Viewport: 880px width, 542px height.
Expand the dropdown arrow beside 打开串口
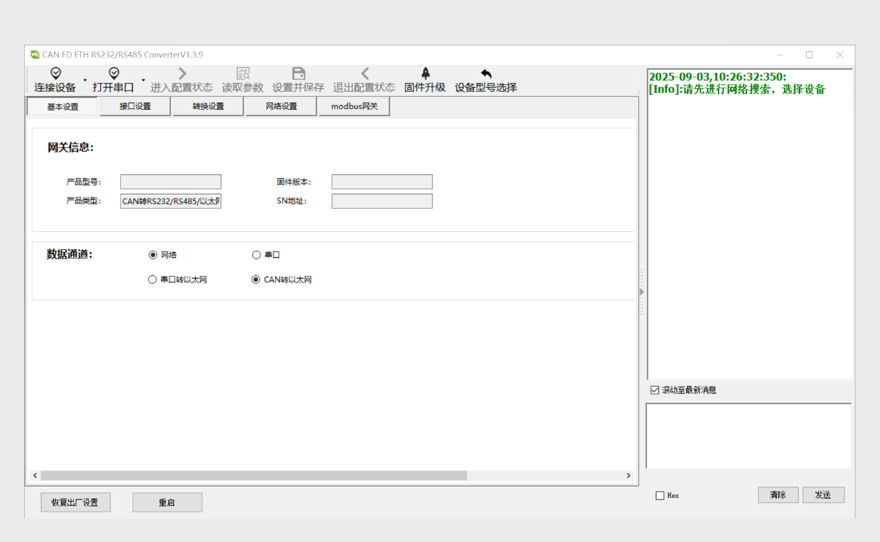coord(143,81)
